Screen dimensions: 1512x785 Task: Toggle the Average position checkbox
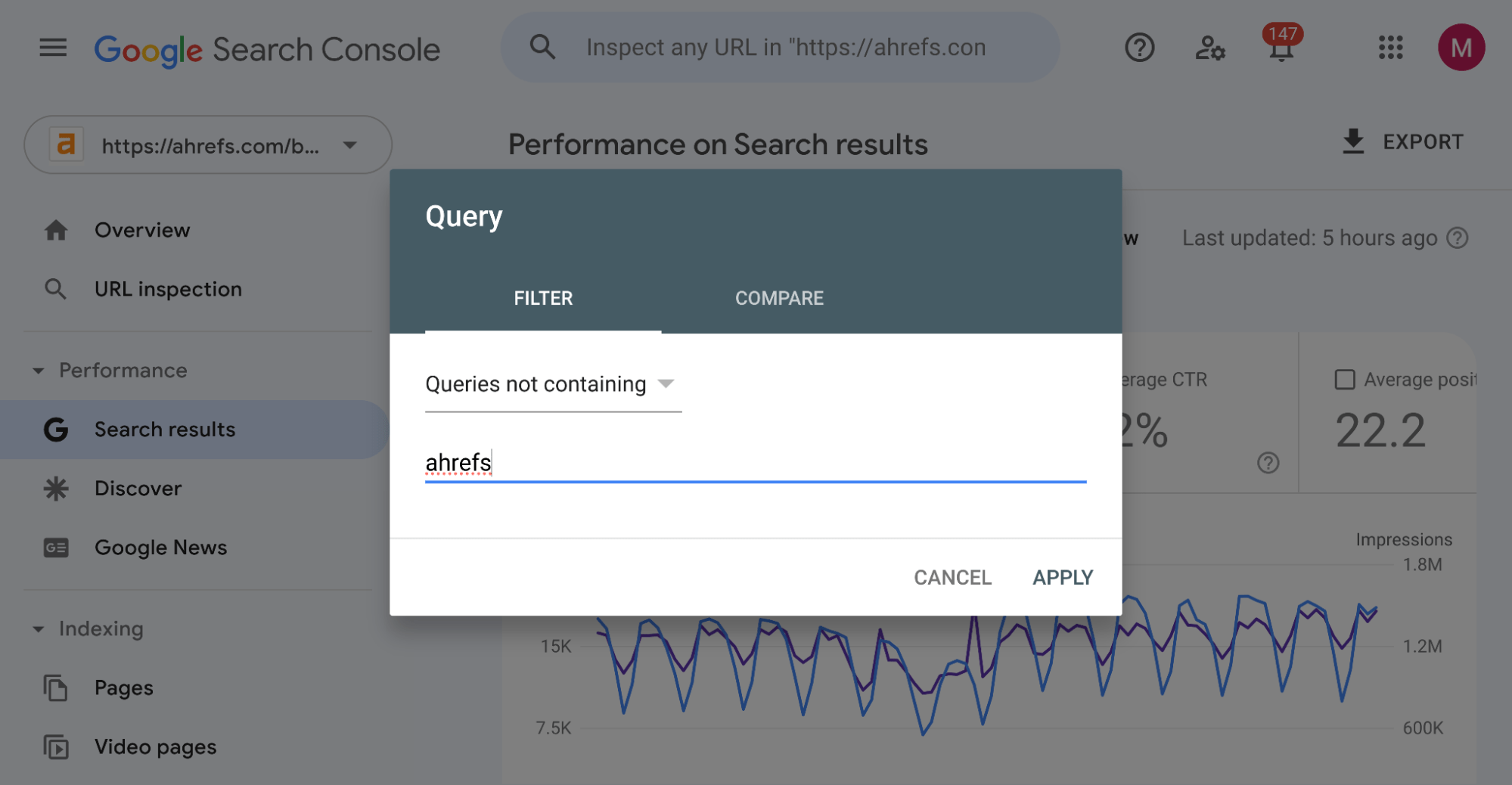click(1344, 380)
